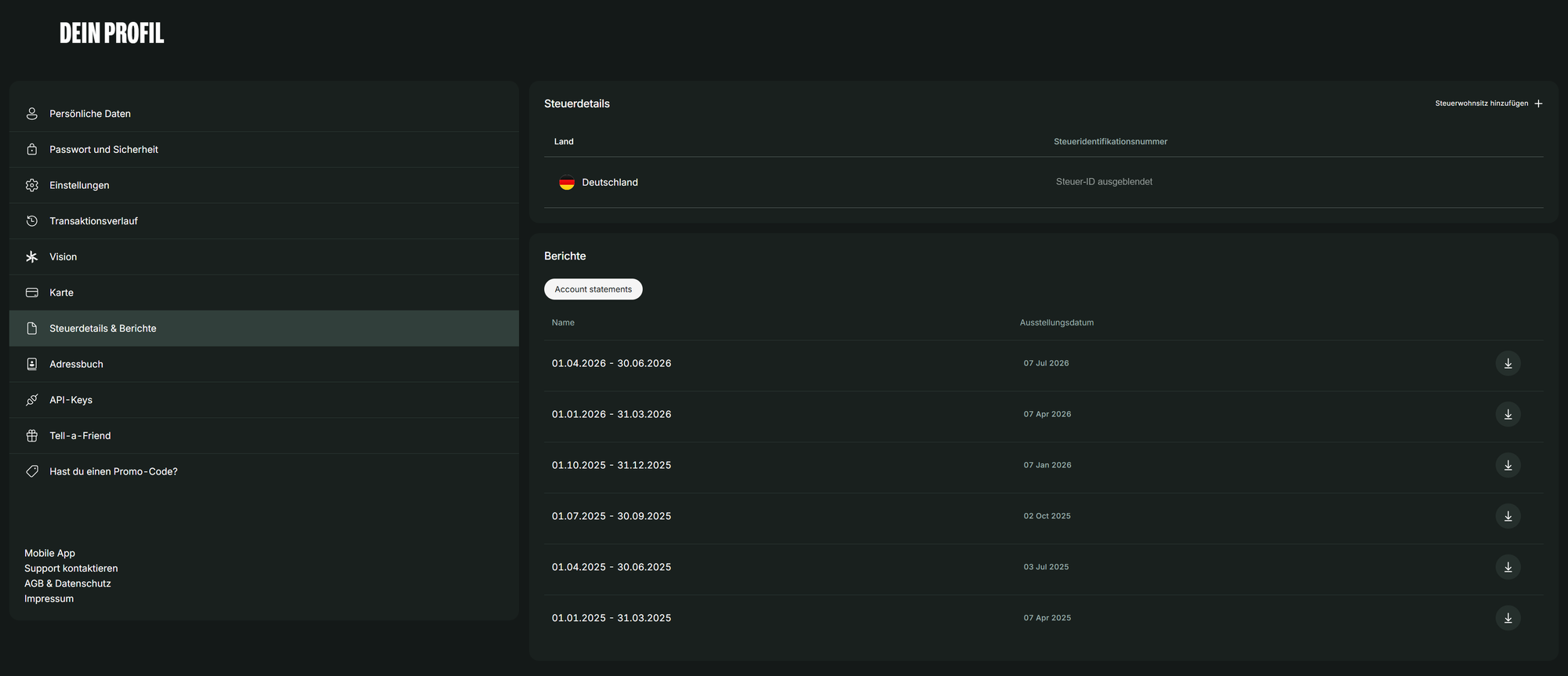Select Steuerdetails & Berichte menu entry

[x=264, y=329]
